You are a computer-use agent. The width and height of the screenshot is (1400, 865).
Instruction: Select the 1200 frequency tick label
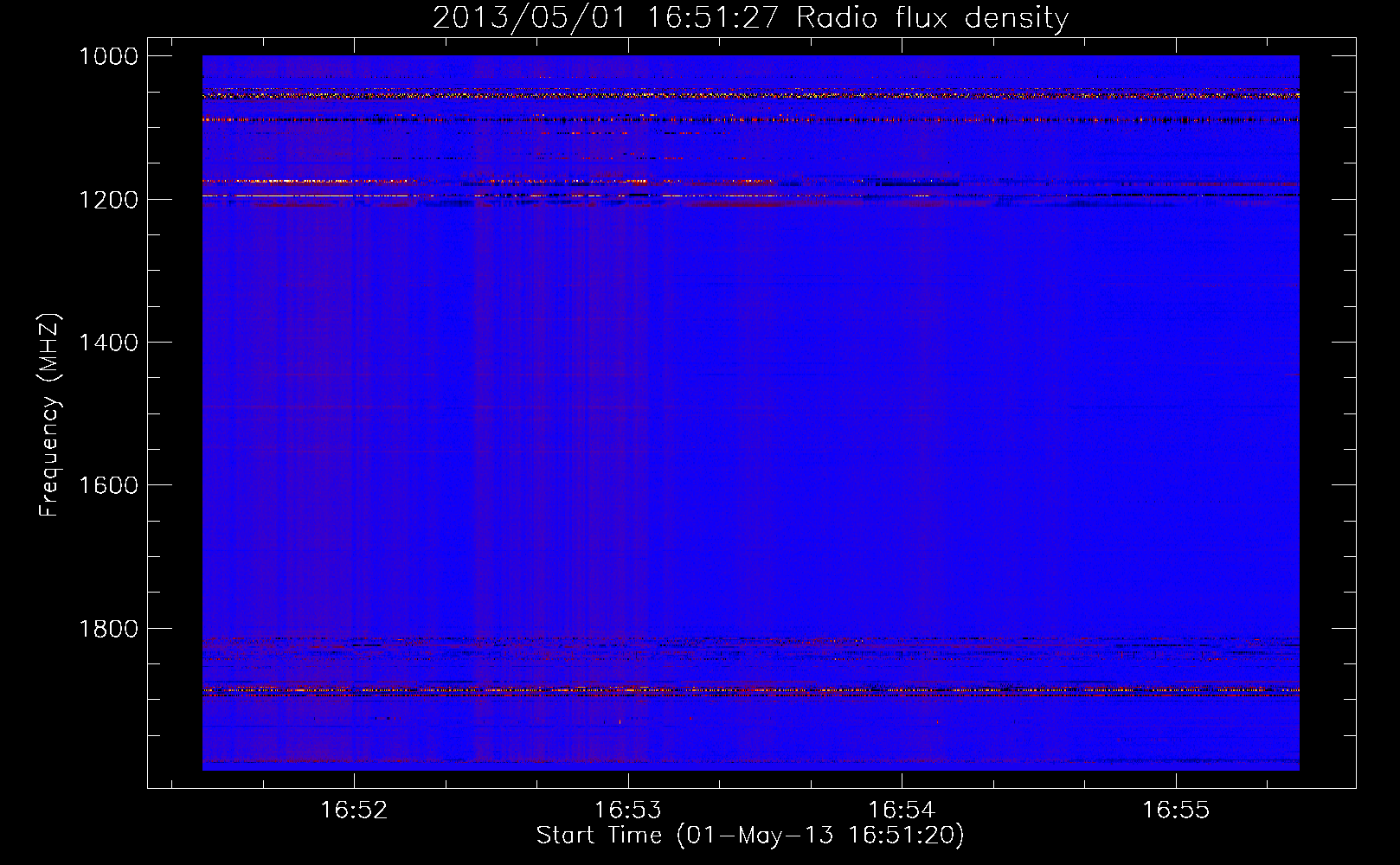(x=108, y=200)
